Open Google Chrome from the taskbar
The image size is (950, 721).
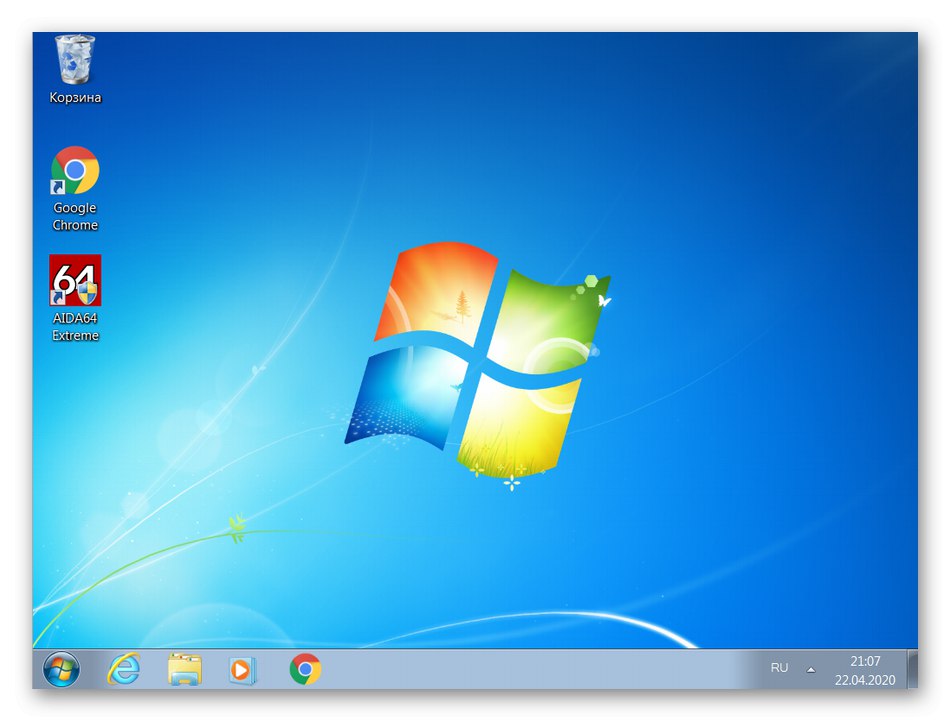coord(305,669)
